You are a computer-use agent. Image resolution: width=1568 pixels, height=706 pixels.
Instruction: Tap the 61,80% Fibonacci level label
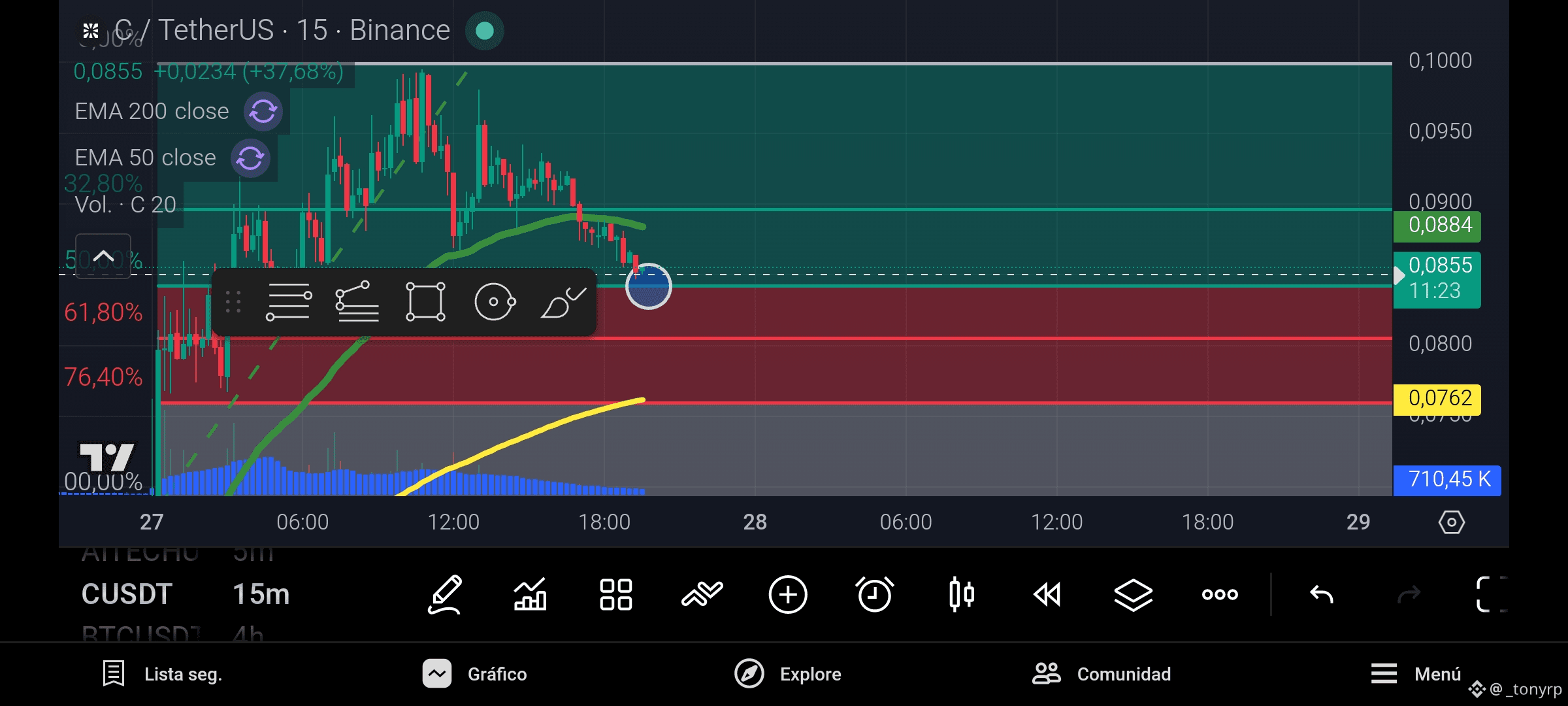tap(103, 312)
